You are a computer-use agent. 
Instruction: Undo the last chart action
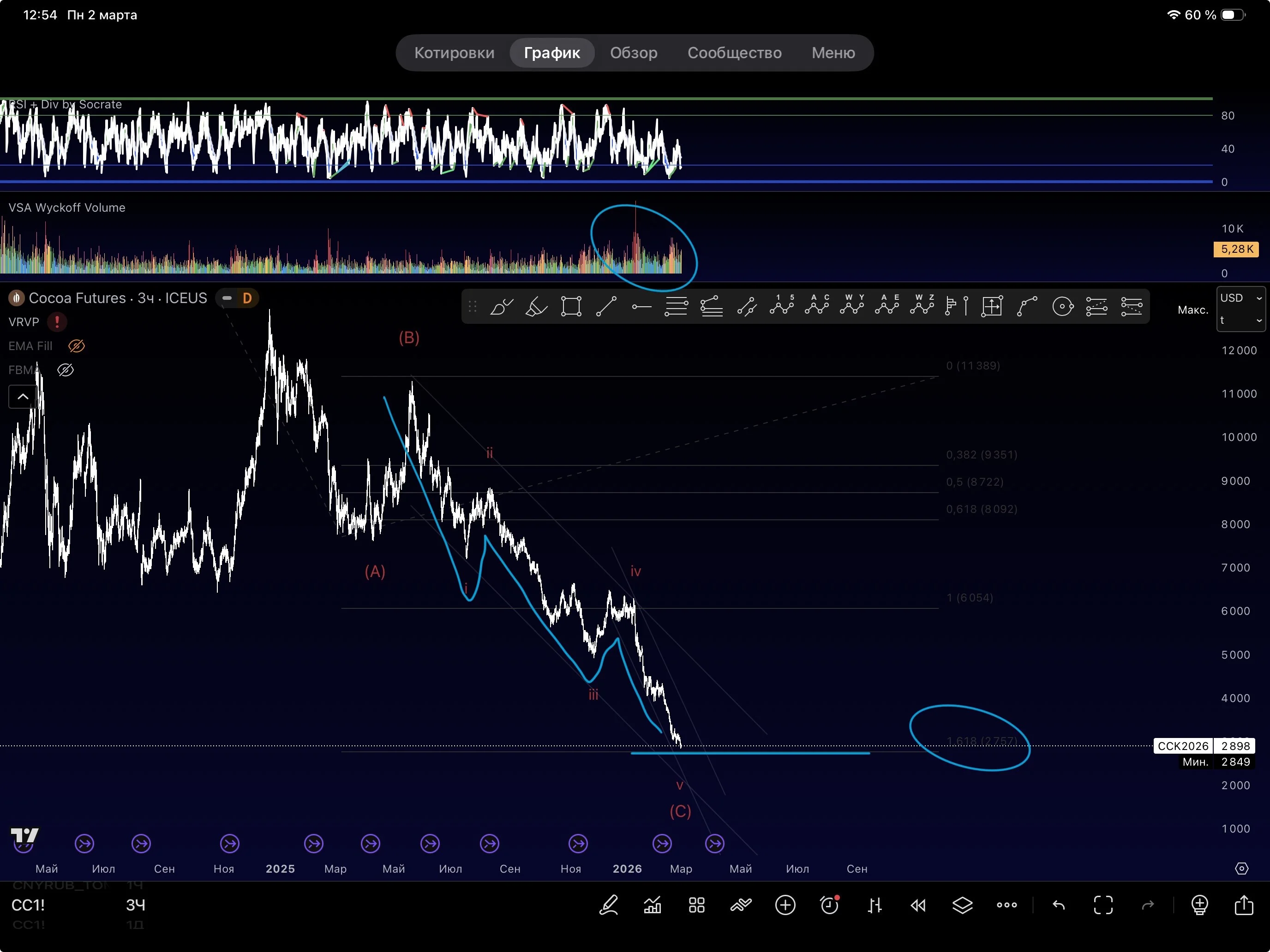pyautogui.click(x=1059, y=905)
